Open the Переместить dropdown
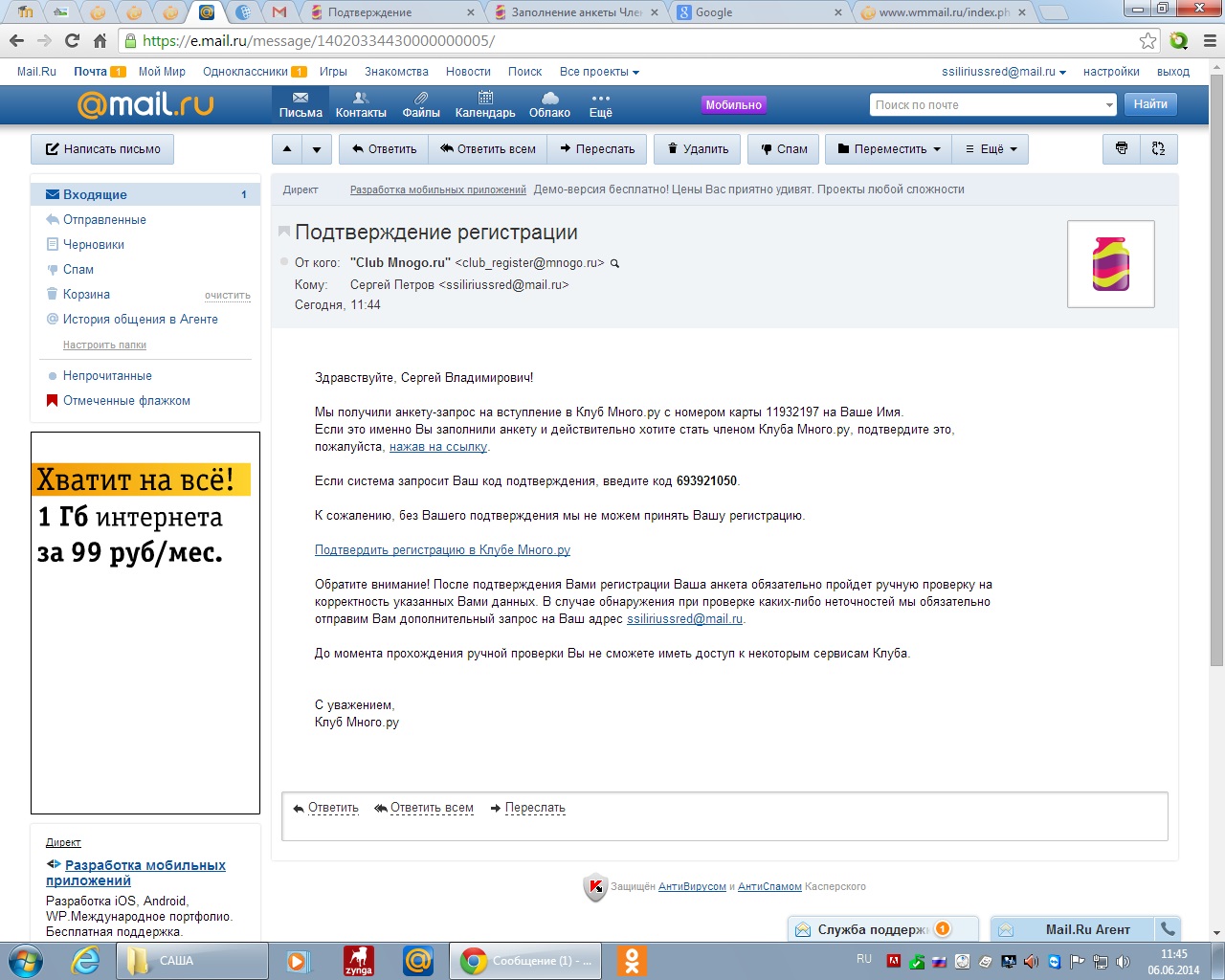The width and height of the screenshot is (1225, 980). point(889,148)
